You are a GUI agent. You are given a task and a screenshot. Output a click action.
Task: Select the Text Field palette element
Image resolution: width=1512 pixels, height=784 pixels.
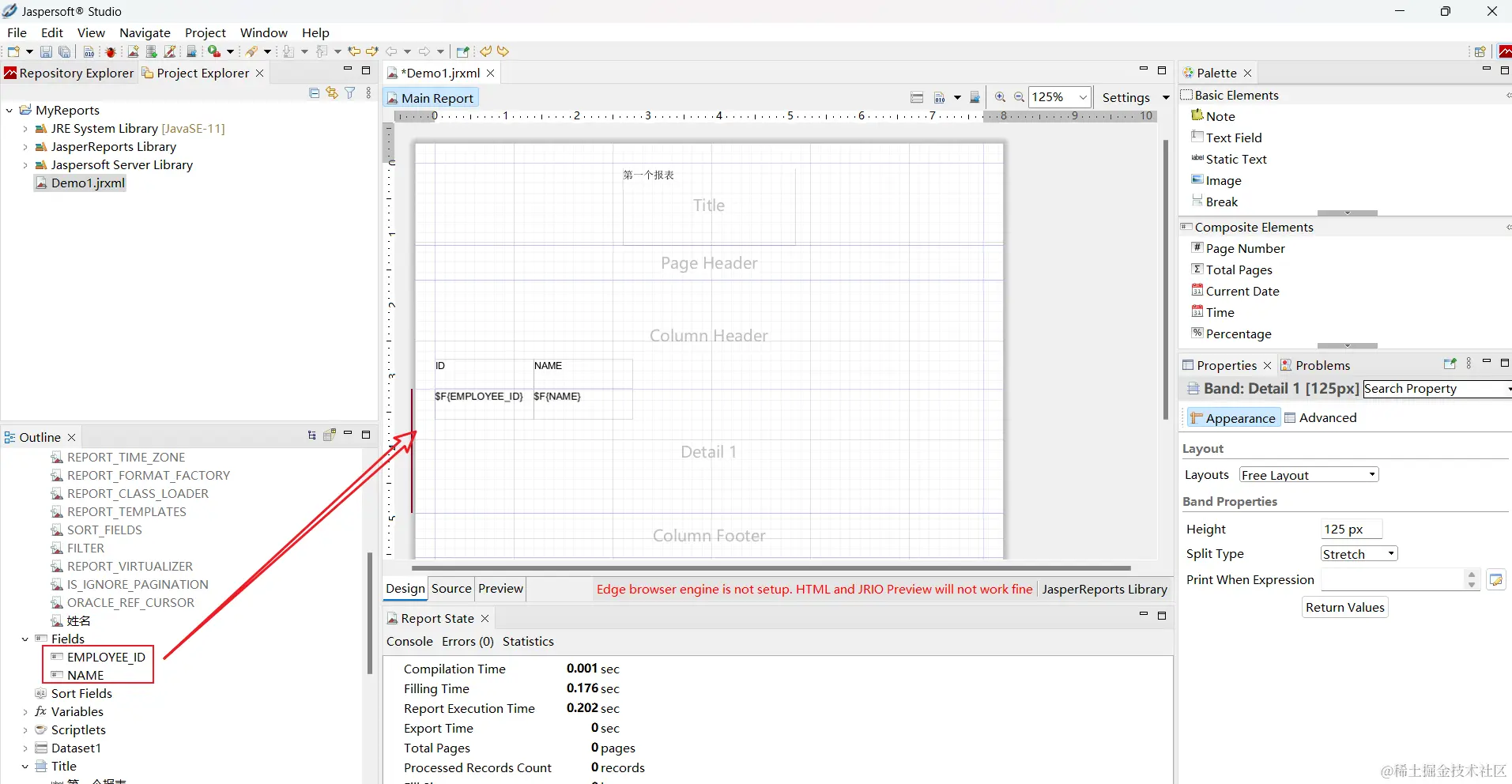coord(1227,138)
